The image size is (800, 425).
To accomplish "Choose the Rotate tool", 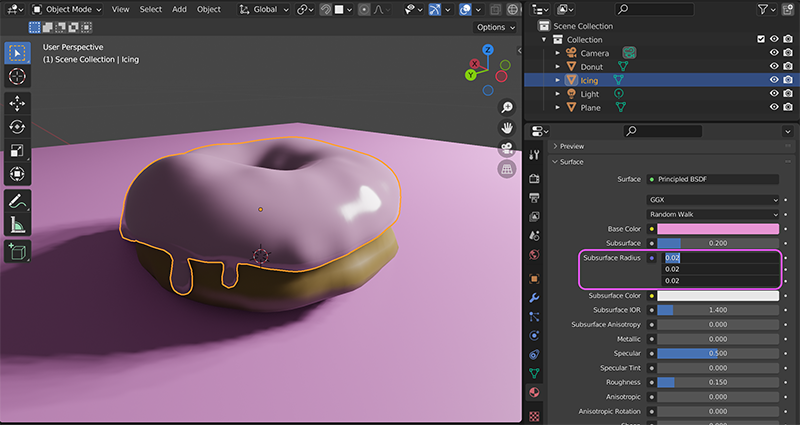I will click(x=17, y=127).
